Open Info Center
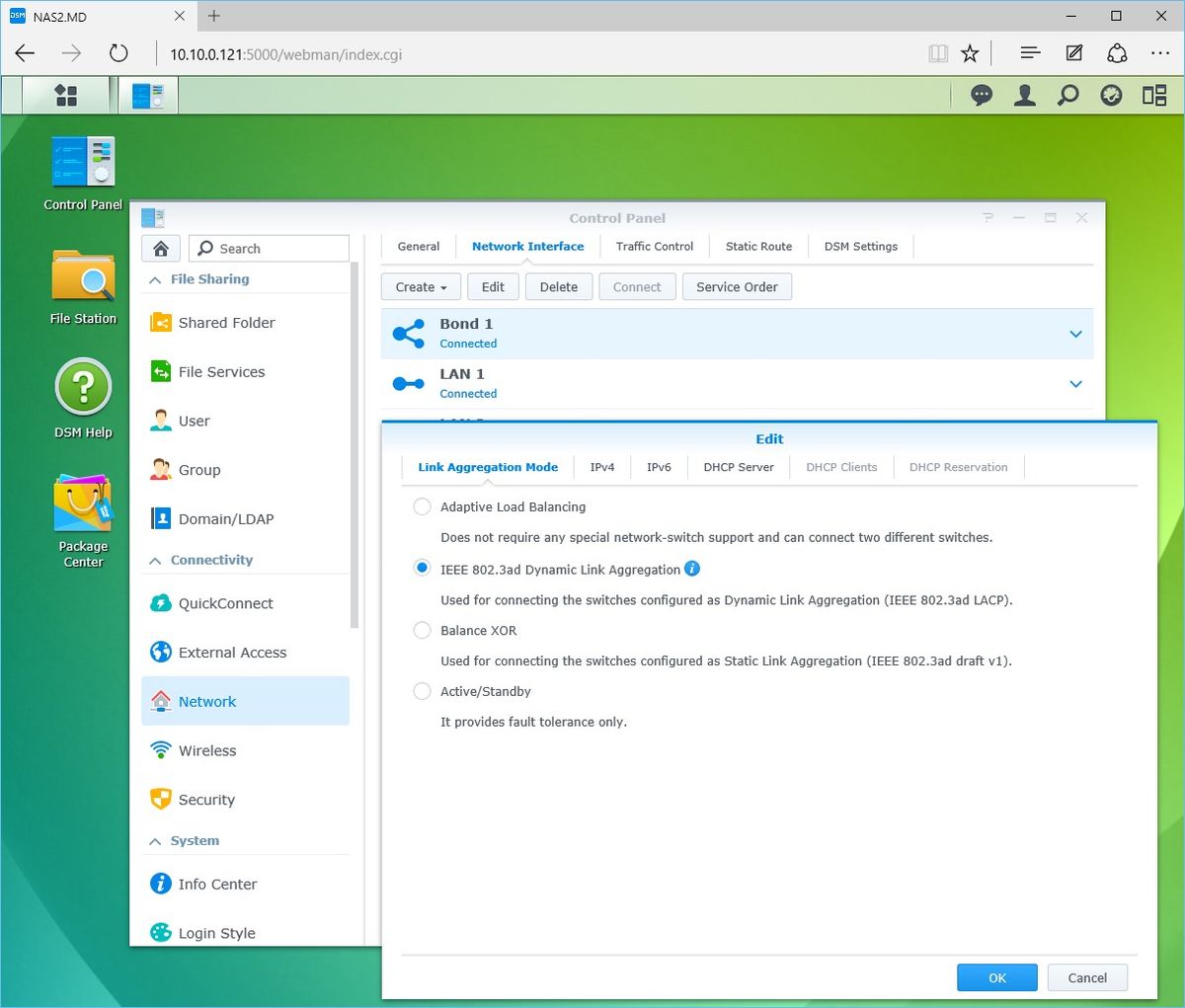Image resolution: width=1185 pixels, height=1008 pixels. [245, 885]
